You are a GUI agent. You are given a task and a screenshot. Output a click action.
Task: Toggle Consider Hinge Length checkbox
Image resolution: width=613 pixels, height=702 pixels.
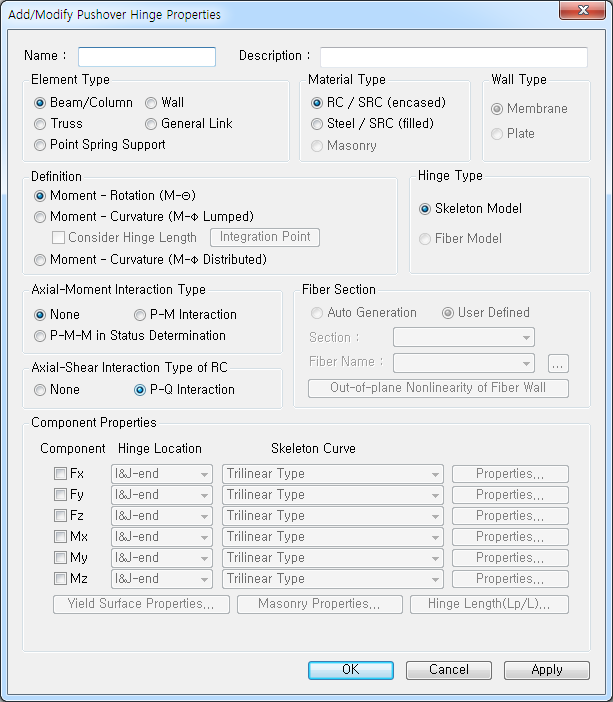click(x=58, y=237)
